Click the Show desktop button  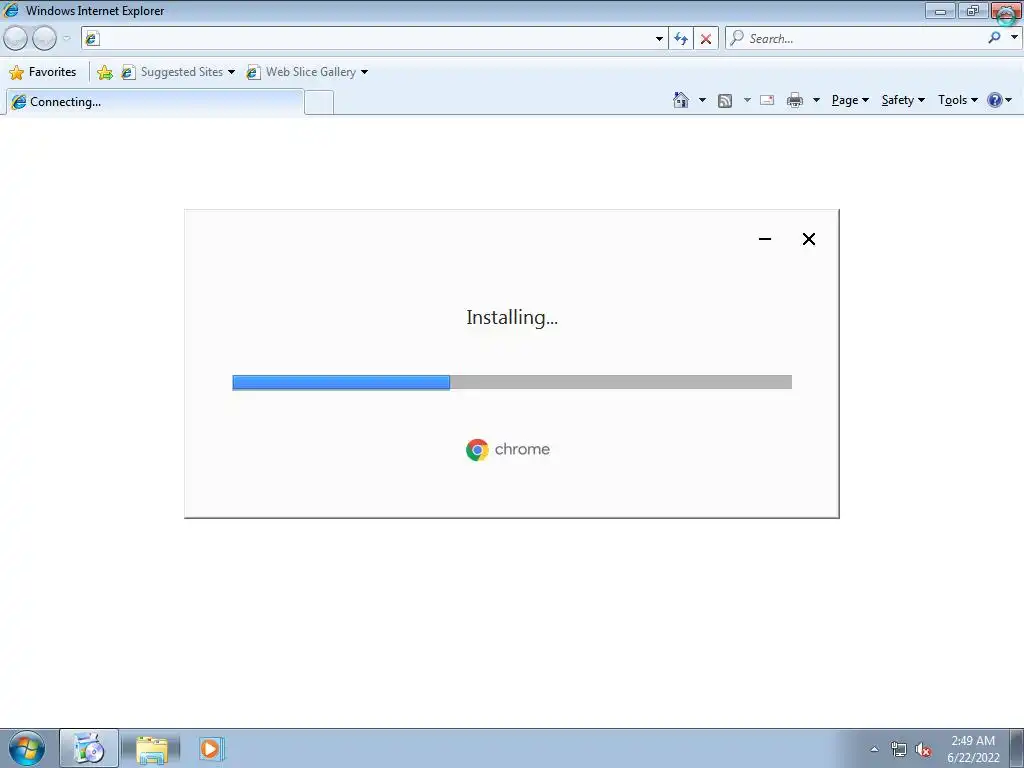point(1017,748)
